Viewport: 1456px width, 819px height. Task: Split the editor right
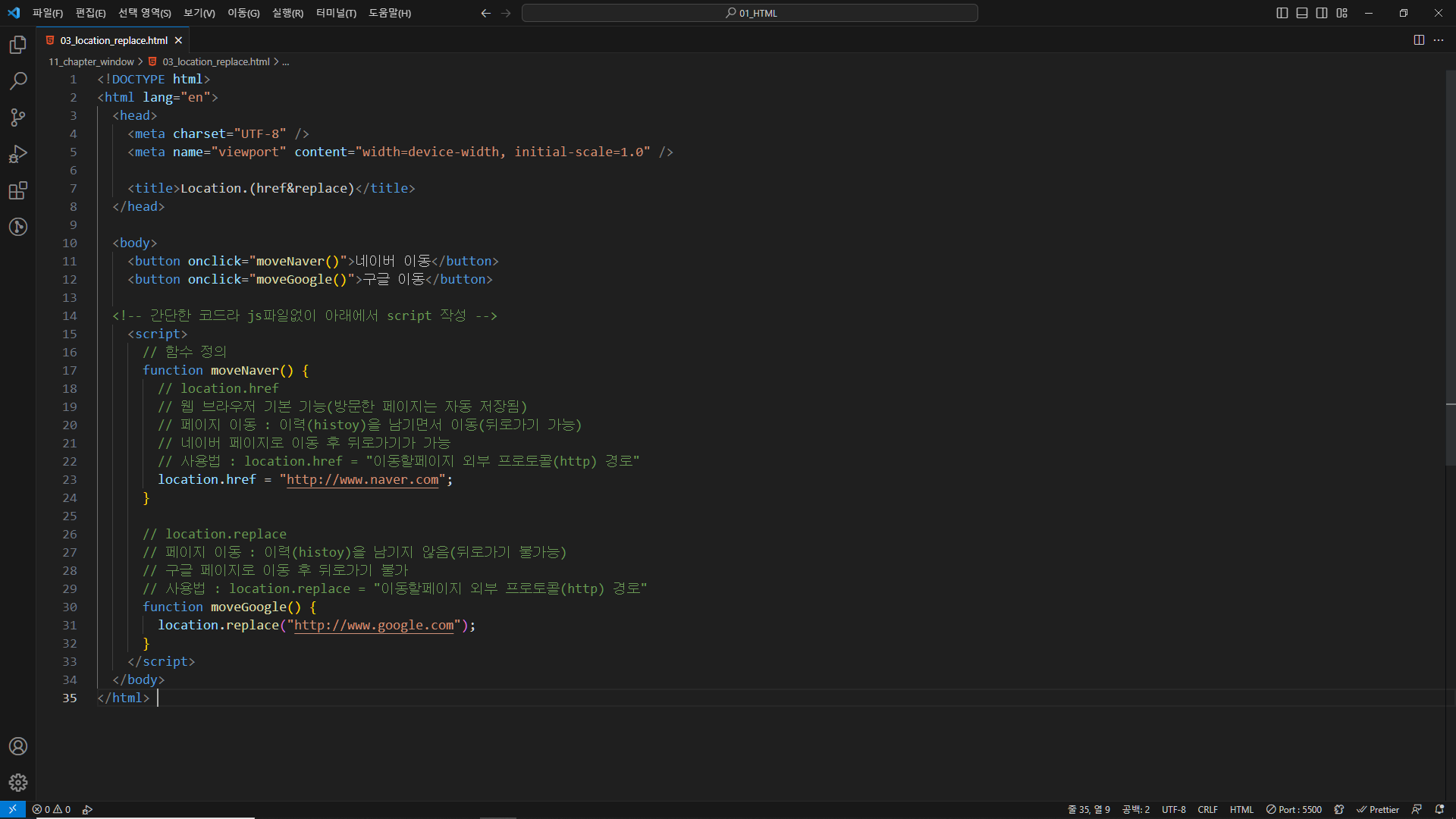[x=1419, y=40]
